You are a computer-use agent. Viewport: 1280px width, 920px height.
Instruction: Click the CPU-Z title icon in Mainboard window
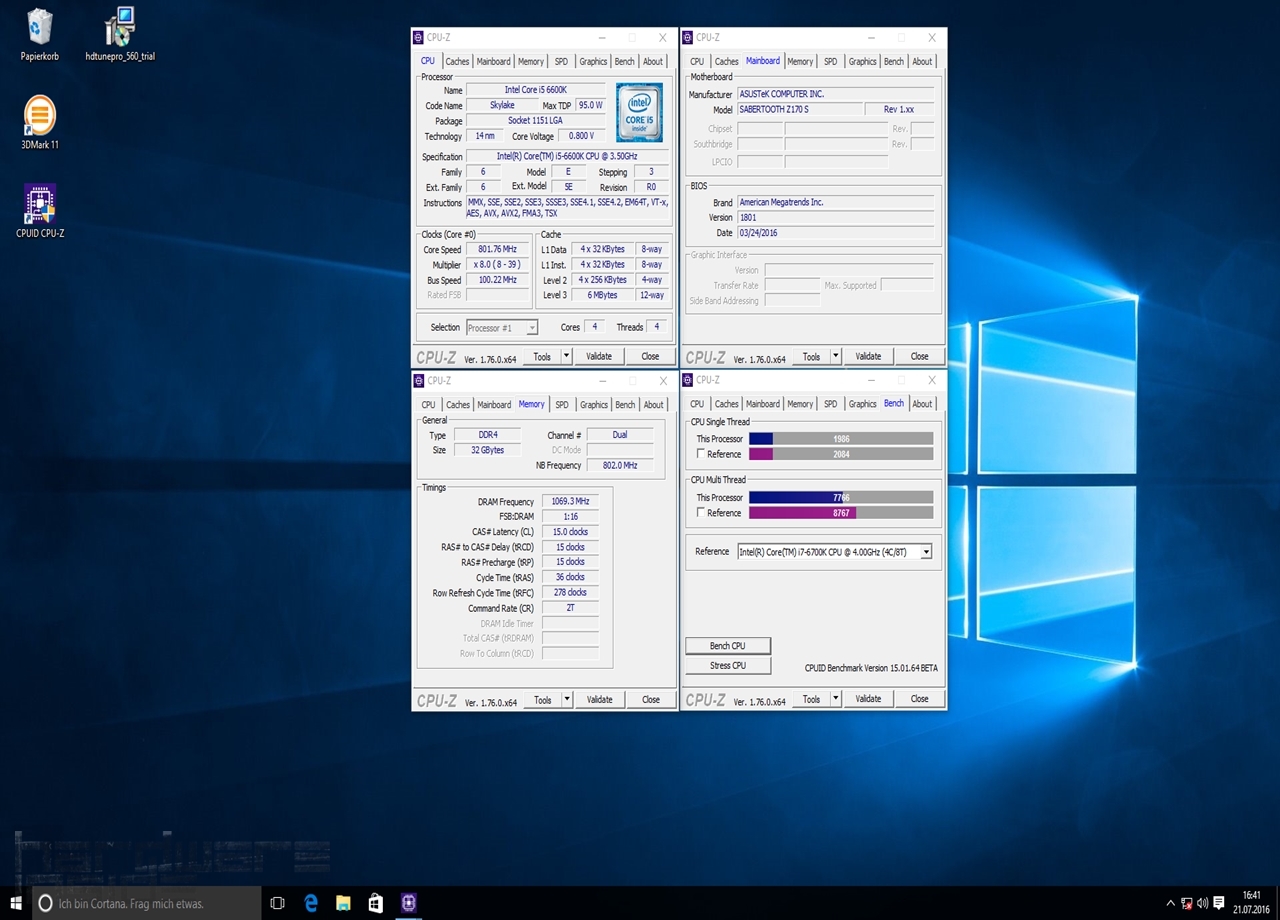687,38
